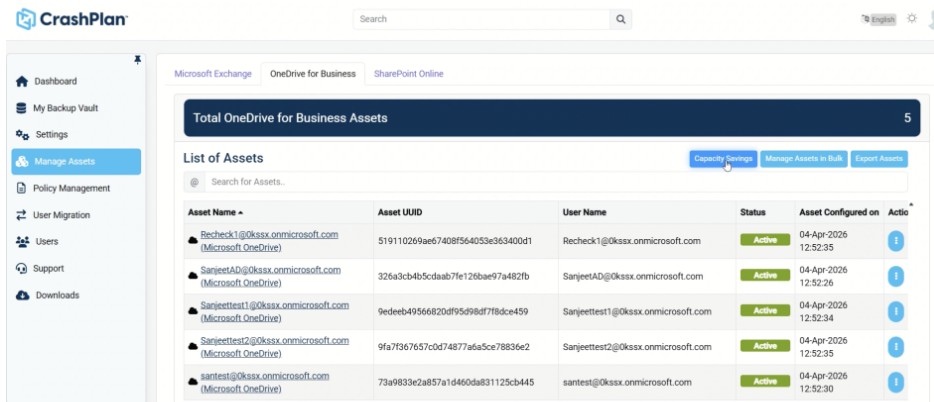Focus the top Search field
This screenshot has height=402, width=934.
point(481,19)
